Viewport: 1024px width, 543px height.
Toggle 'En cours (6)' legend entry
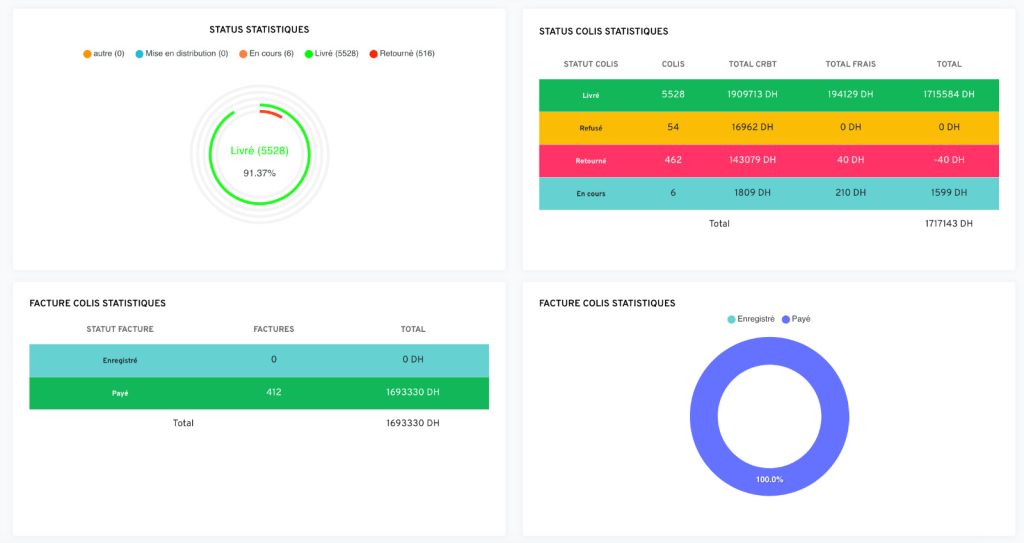click(266, 54)
